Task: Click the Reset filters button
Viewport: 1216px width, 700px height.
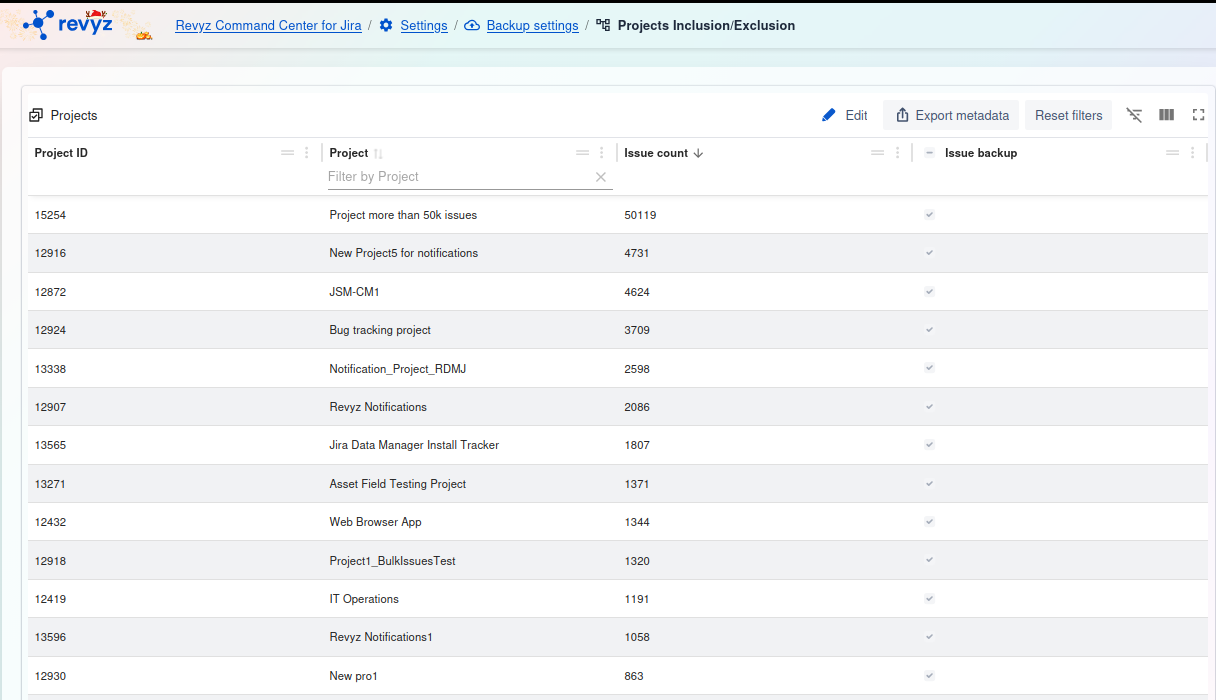Action: tap(1068, 115)
